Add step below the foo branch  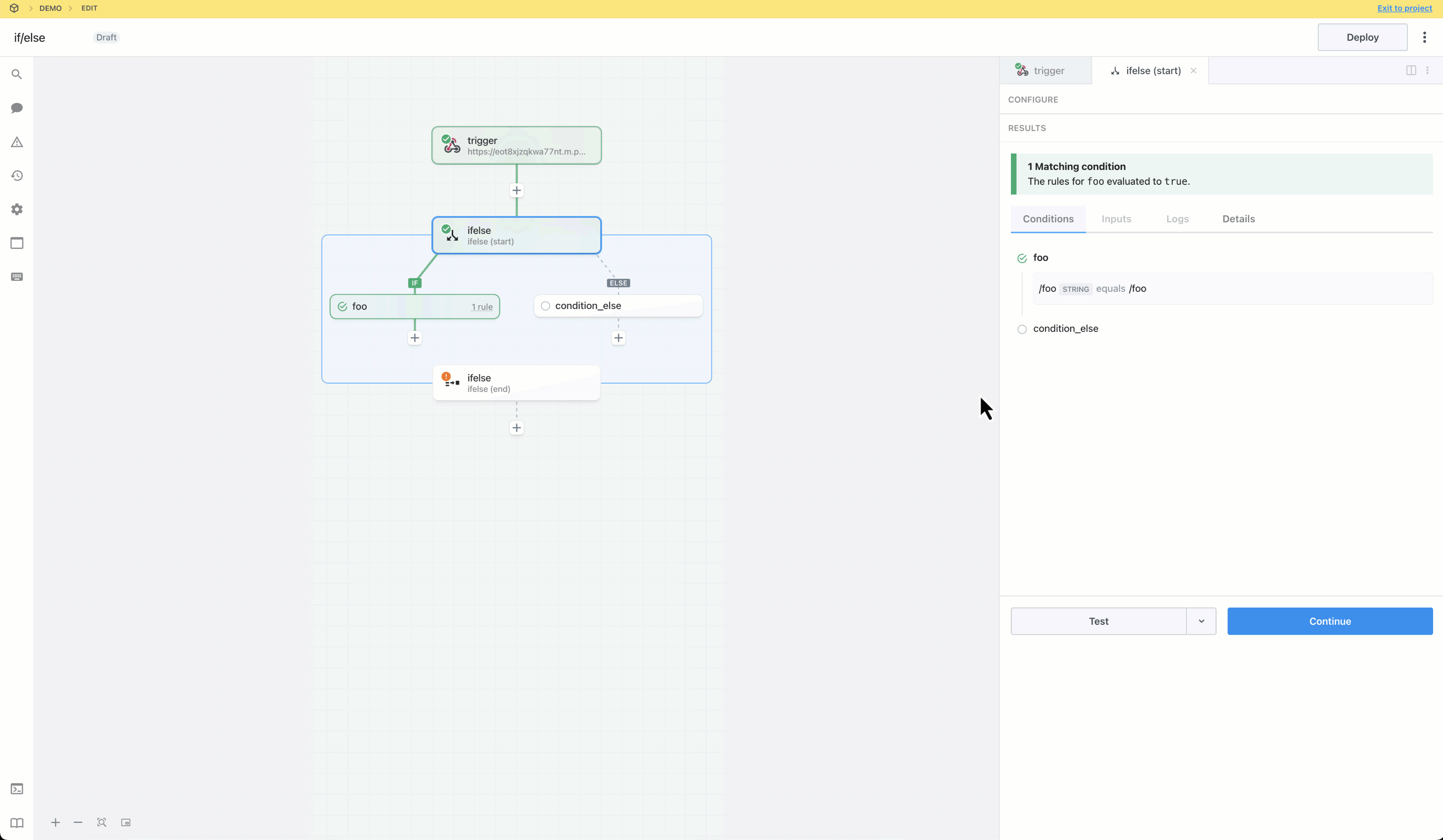point(414,338)
